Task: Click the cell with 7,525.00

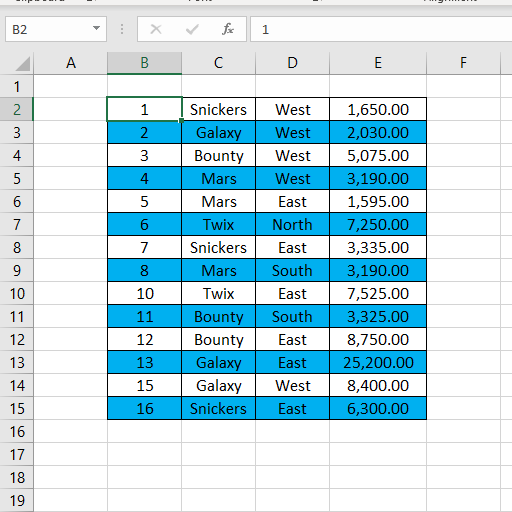Action: 378,293
